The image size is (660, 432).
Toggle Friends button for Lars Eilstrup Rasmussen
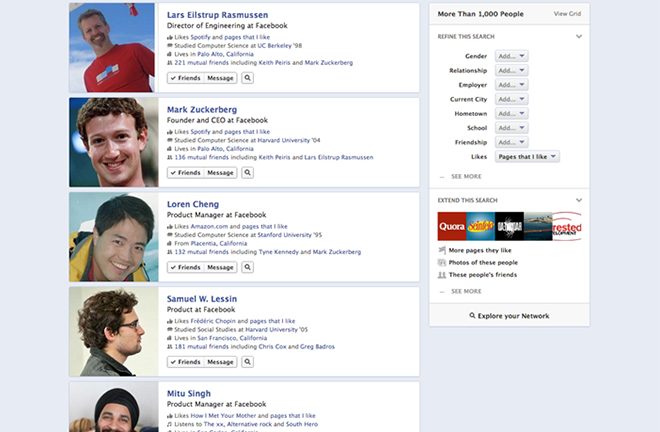pos(186,78)
